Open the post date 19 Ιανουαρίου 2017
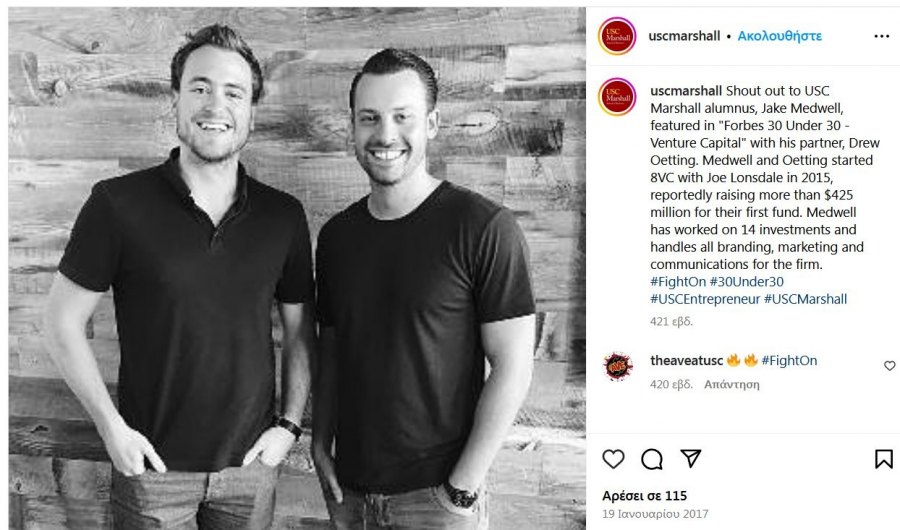Image resolution: width=900 pixels, height=530 pixels. [x=655, y=513]
